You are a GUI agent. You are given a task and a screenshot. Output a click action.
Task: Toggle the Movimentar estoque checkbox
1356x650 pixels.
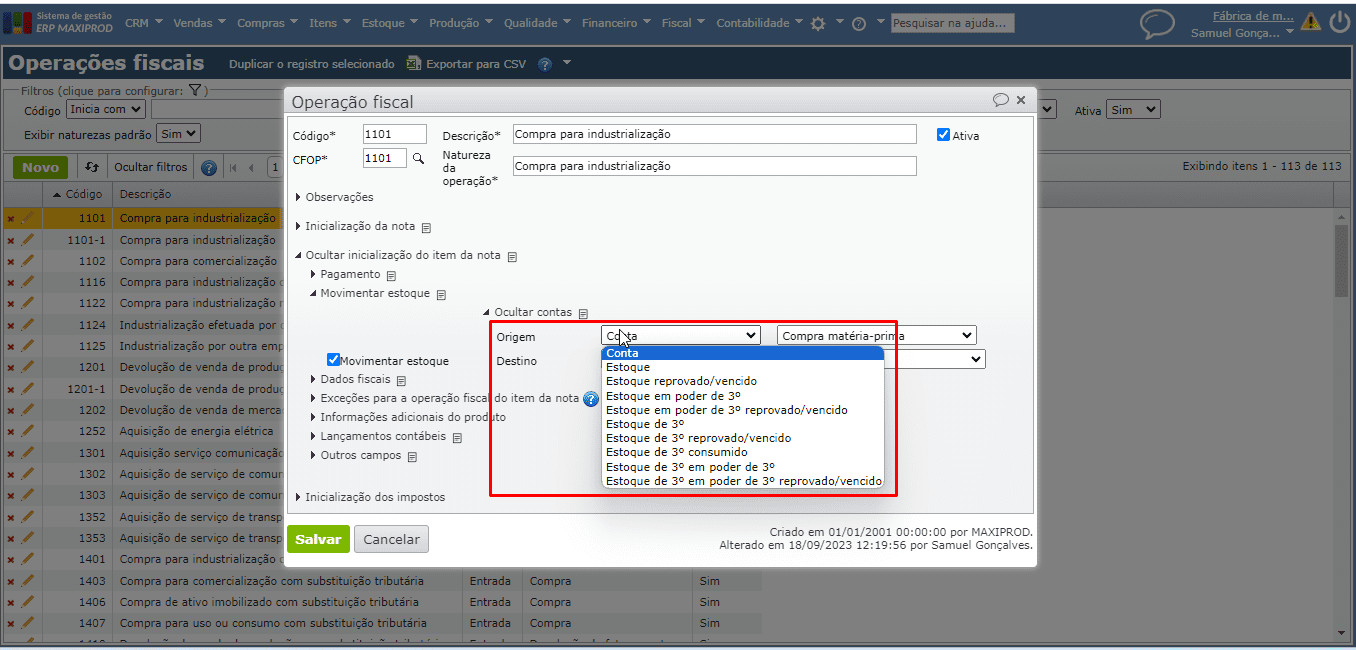[x=334, y=359]
